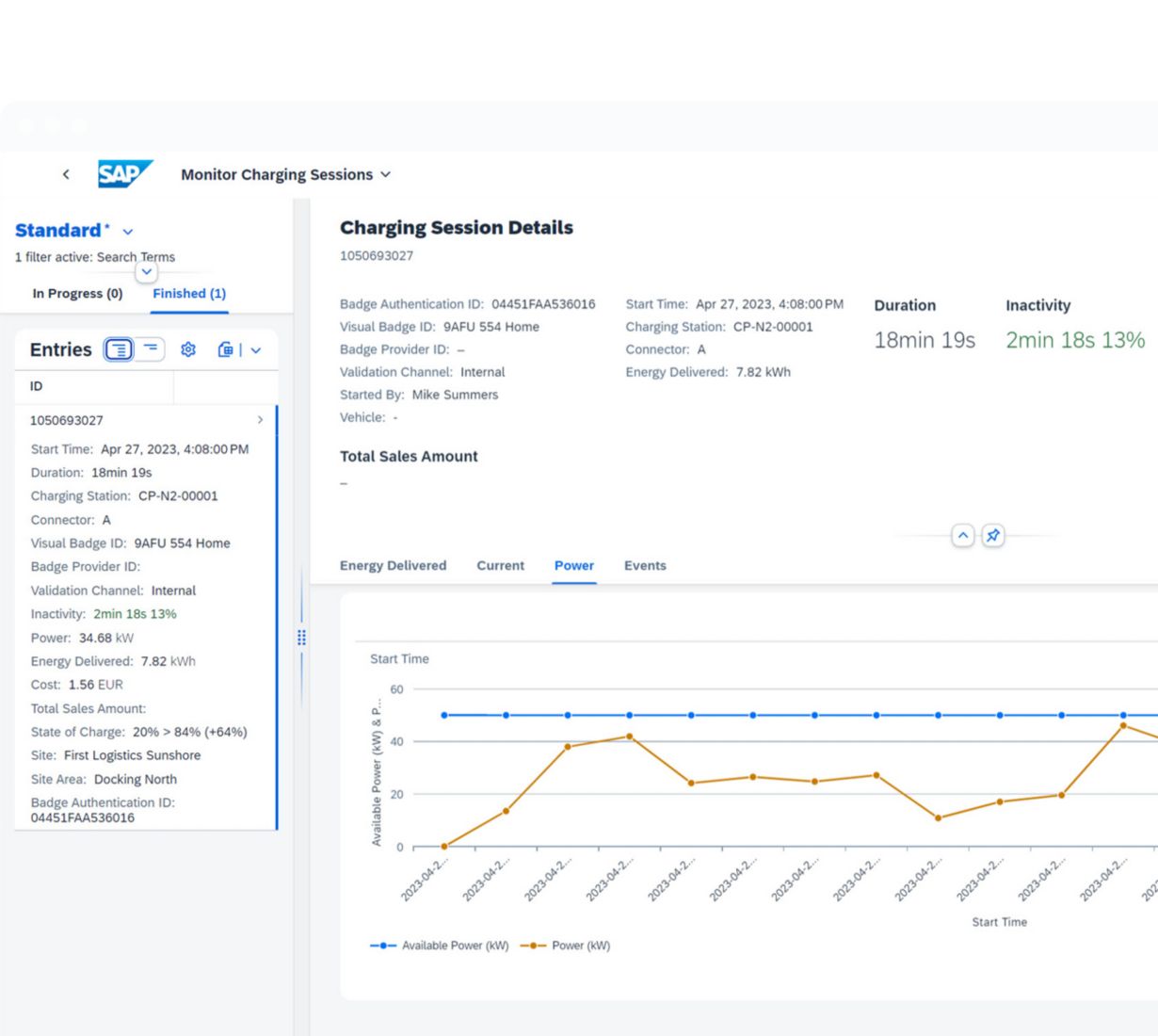
Task: Open the table settings gear
Action: coord(188,349)
